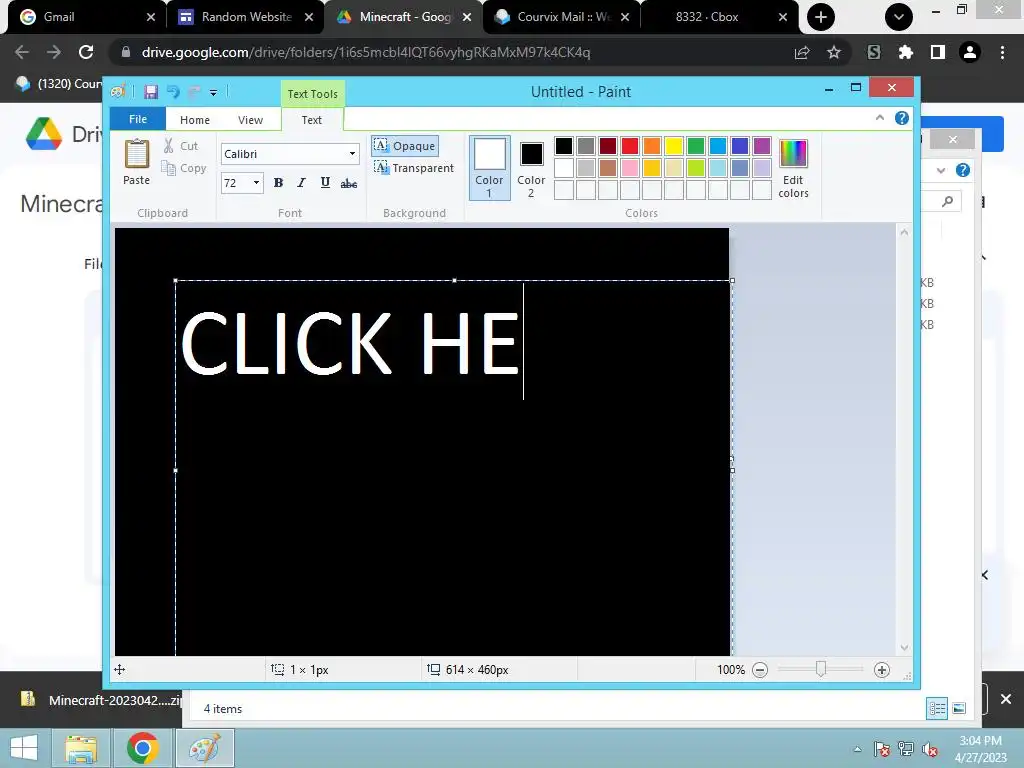
Task: Toggle Strikethrough text formatting
Action: point(349,183)
